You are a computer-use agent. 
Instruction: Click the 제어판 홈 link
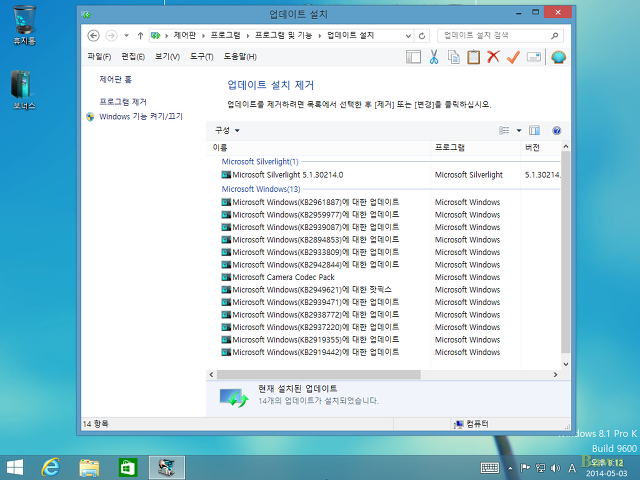pos(116,79)
